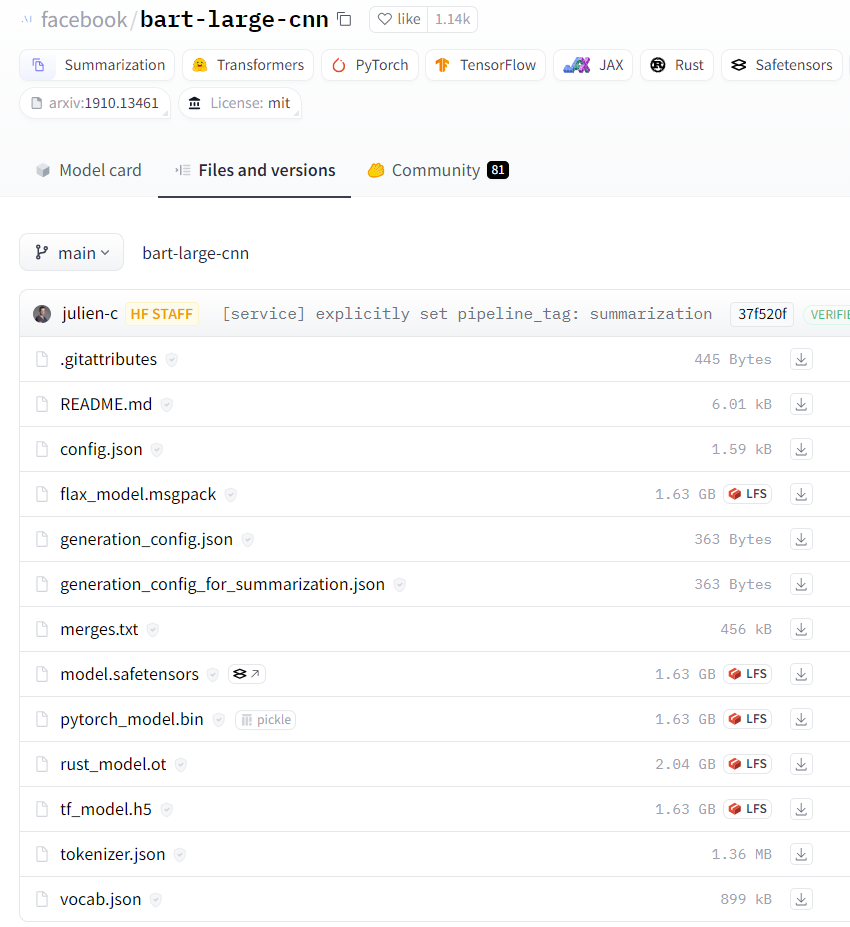This screenshot has width=850, height=927.
Task: Open the README.md file
Action: click(106, 404)
